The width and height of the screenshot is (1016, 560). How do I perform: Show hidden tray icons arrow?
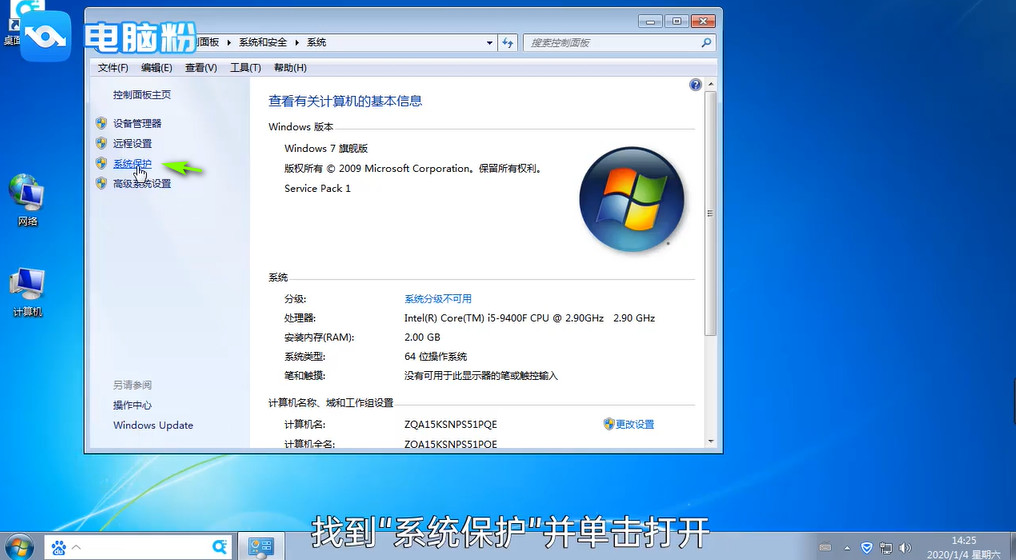847,548
